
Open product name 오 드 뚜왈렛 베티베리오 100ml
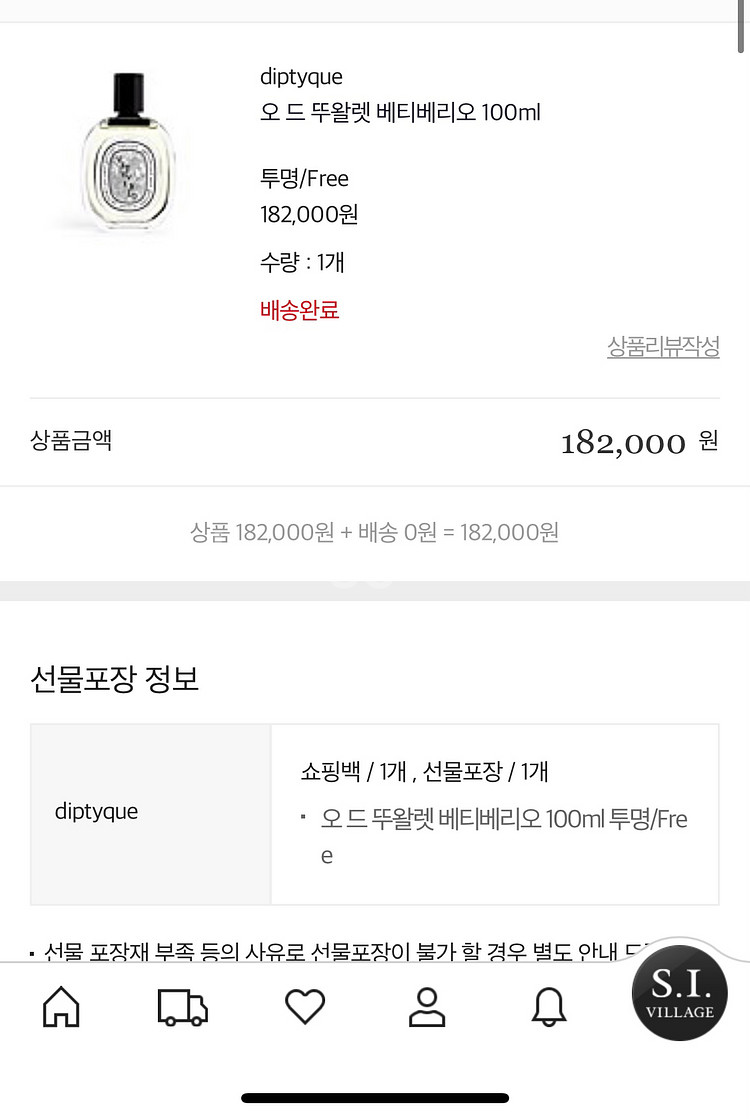(400, 113)
